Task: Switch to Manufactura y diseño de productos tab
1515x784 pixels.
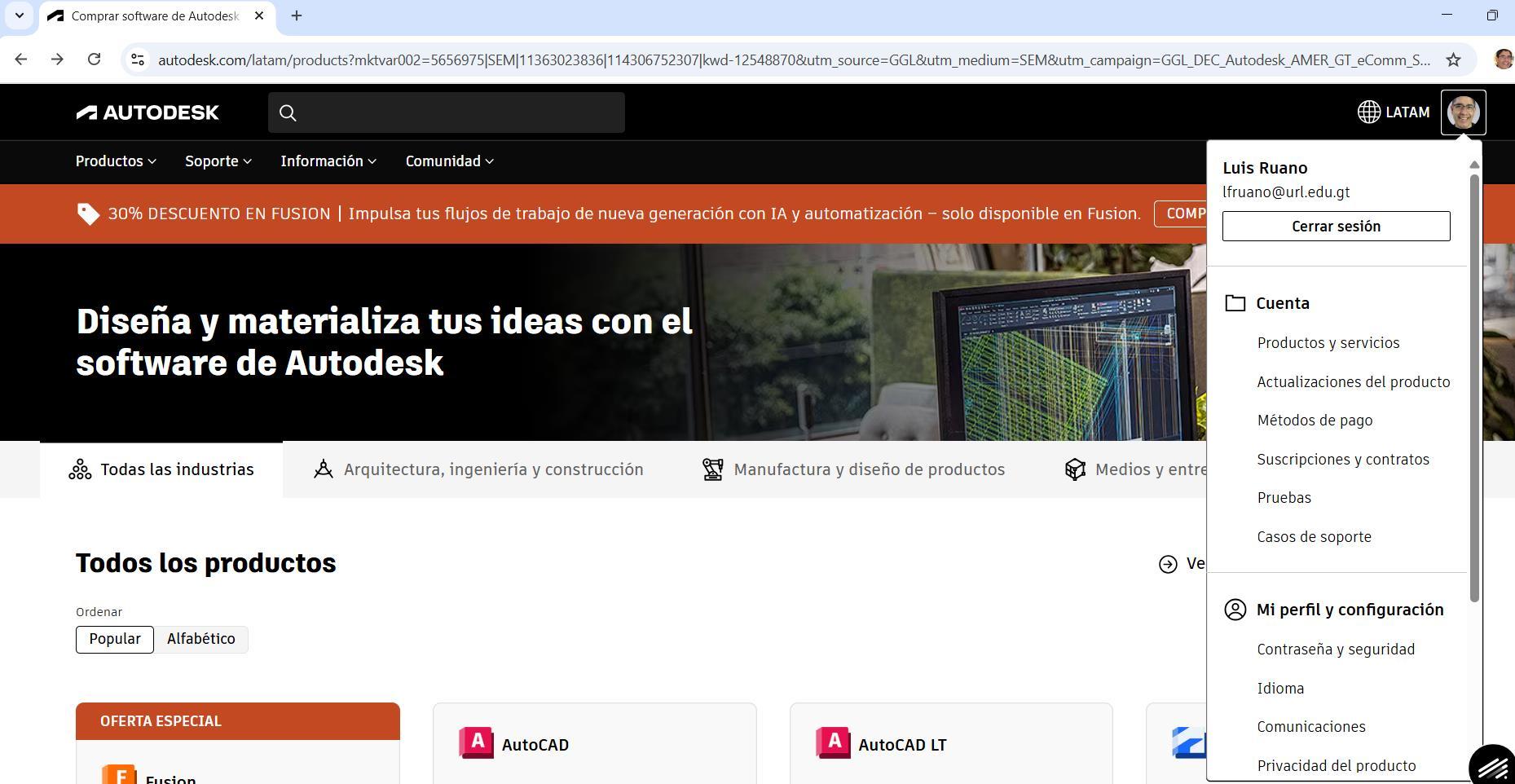Action: tap(853, 469)
